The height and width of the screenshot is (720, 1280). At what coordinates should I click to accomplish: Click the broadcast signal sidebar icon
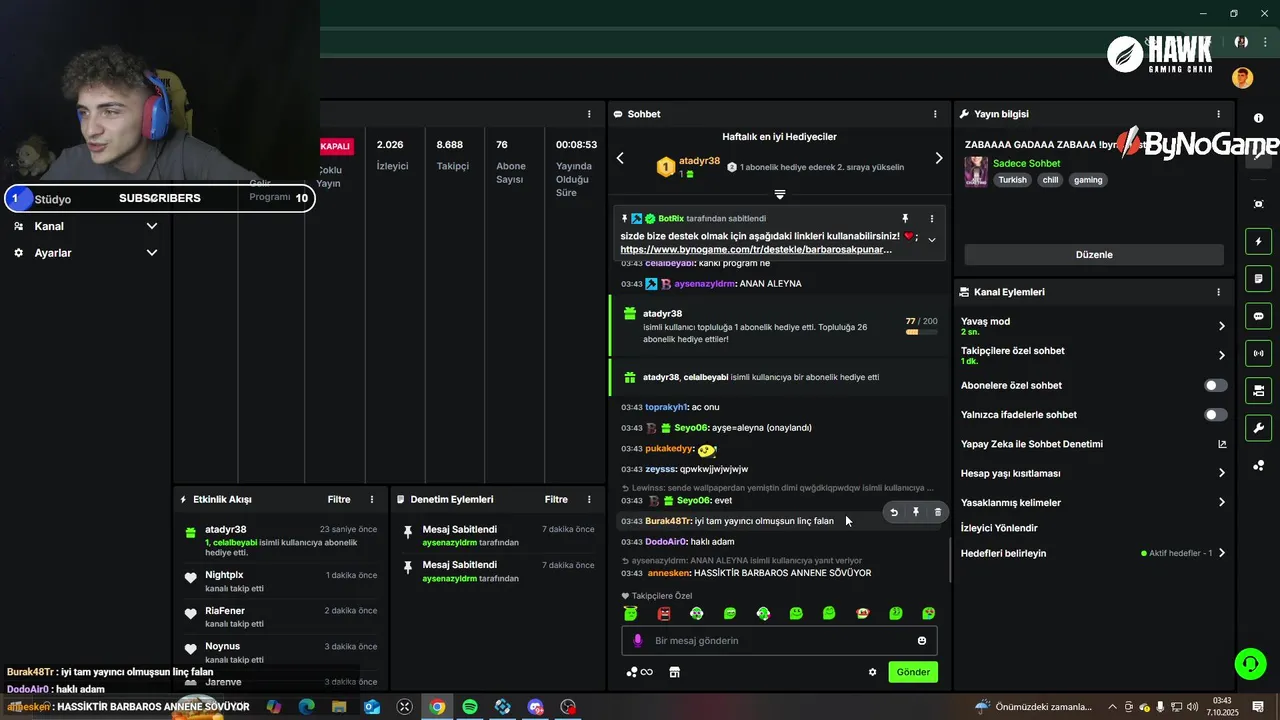tap(1258, 353)
